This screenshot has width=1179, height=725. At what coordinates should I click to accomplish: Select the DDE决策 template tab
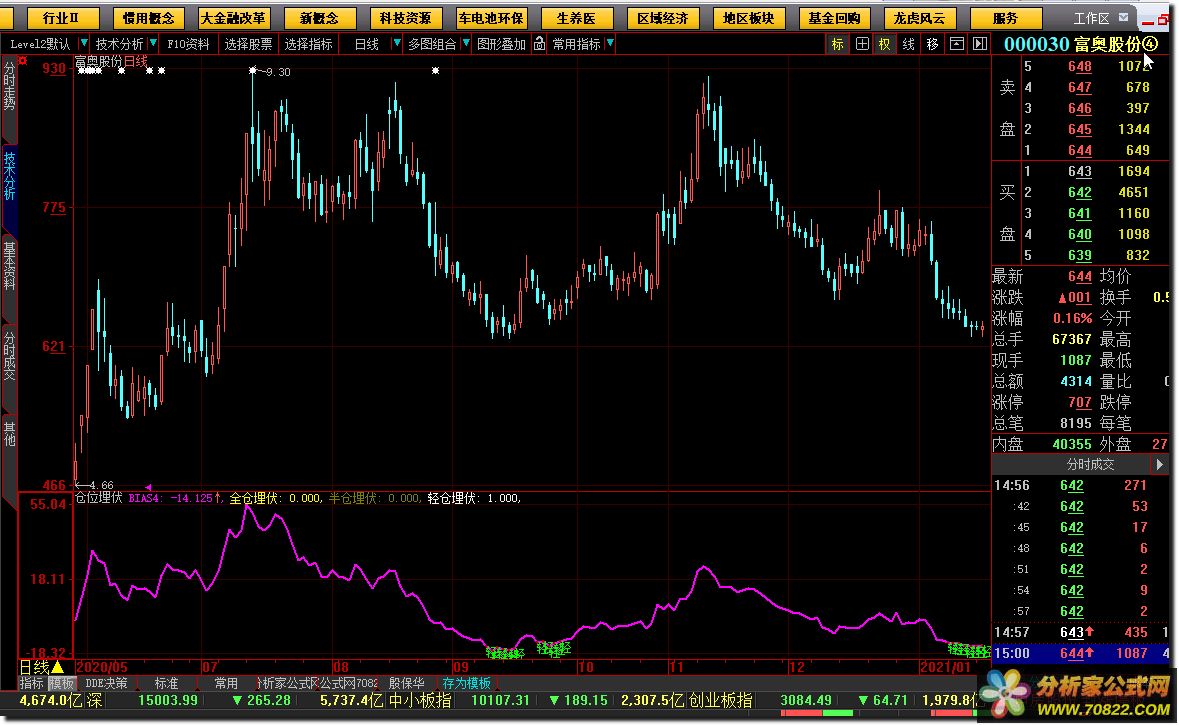point(106,683)
